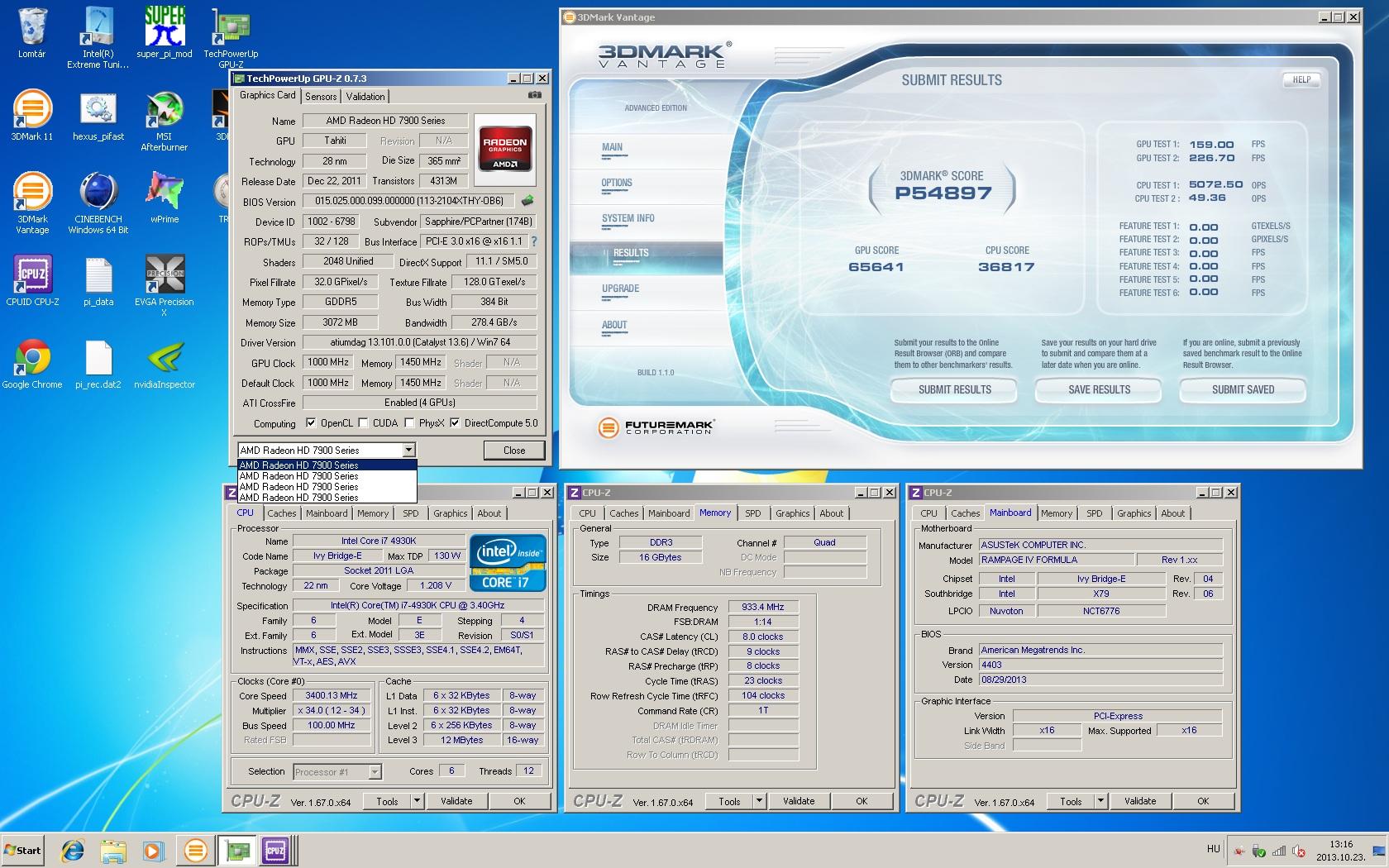Open Graphics tab in right CPU-Z window
Image resolution: width=1389 pixels, height=868 pixels.
[1134, 513]
